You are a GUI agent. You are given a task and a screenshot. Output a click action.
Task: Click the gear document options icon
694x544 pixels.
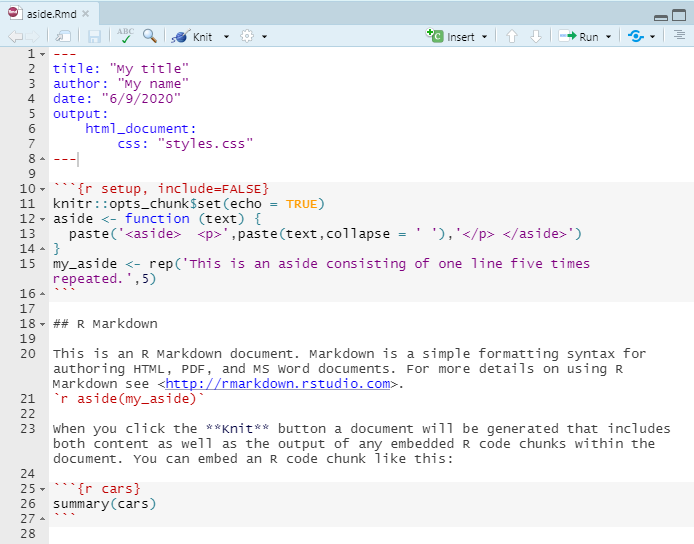247,36
